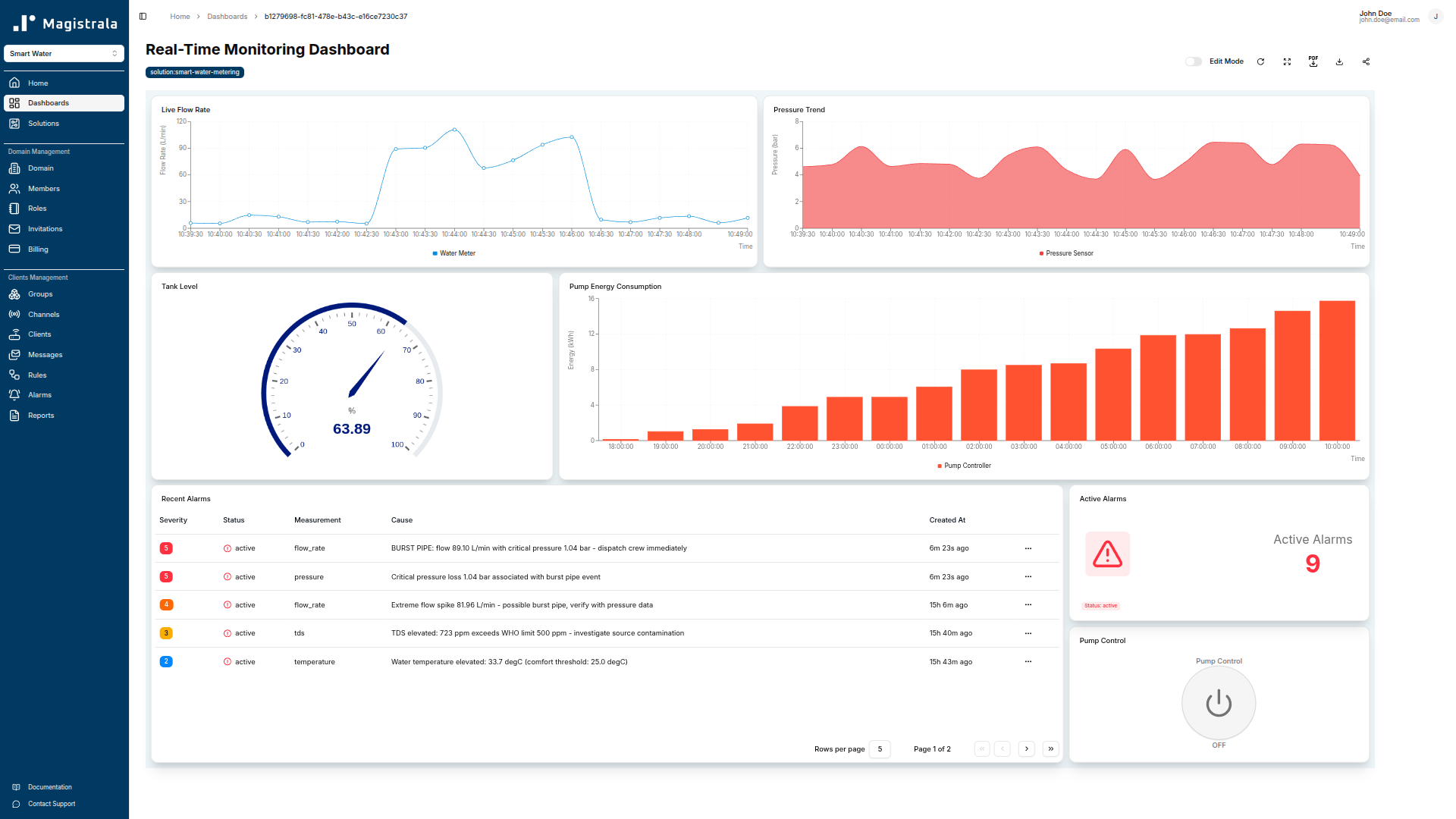Open the Invitations section
The width and height of the screenshot is (1456, 819).
tap(46, 228)
